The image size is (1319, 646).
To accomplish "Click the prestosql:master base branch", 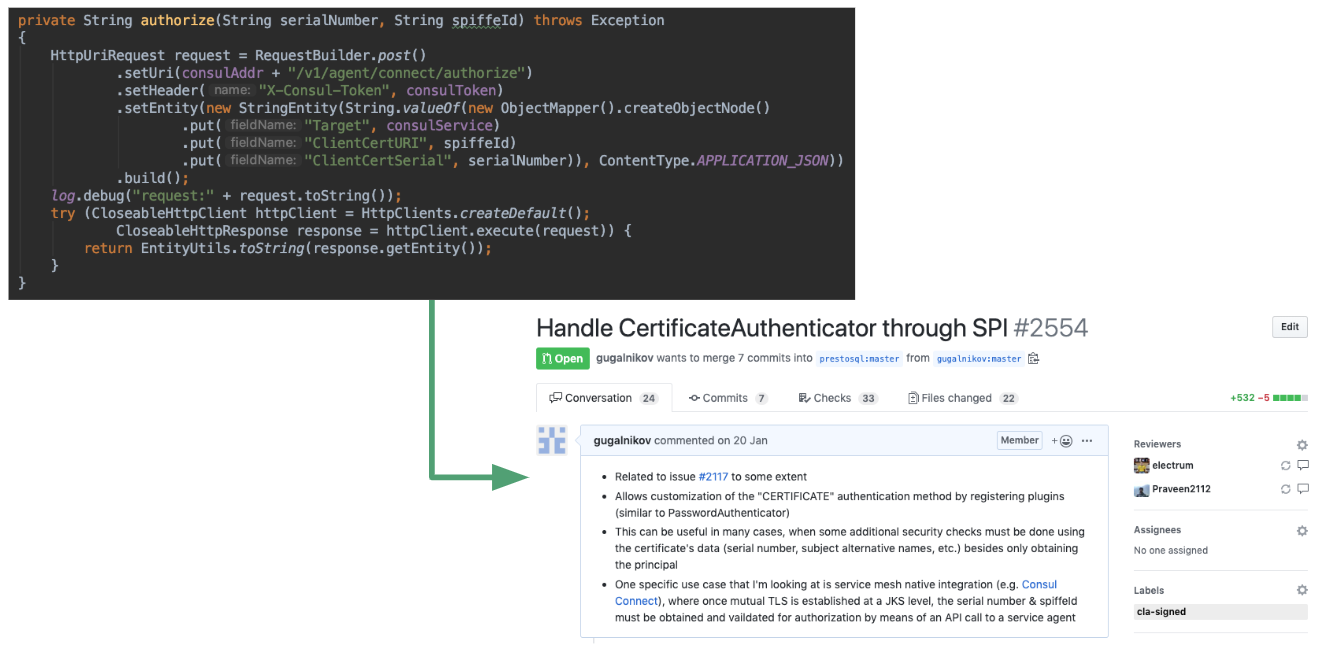I will 859,359.
